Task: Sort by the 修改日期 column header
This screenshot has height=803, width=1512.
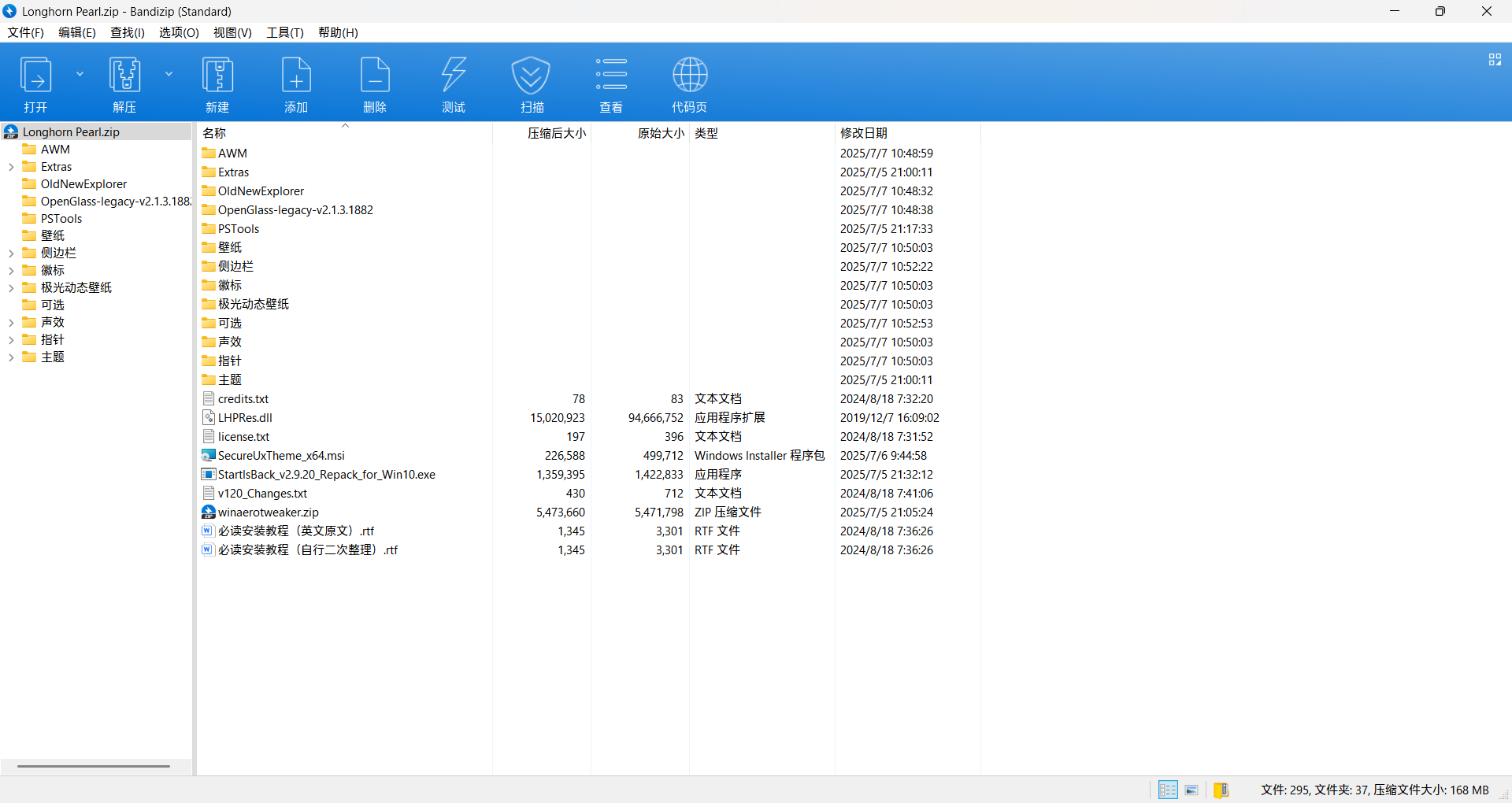Action: coord(908,133)
